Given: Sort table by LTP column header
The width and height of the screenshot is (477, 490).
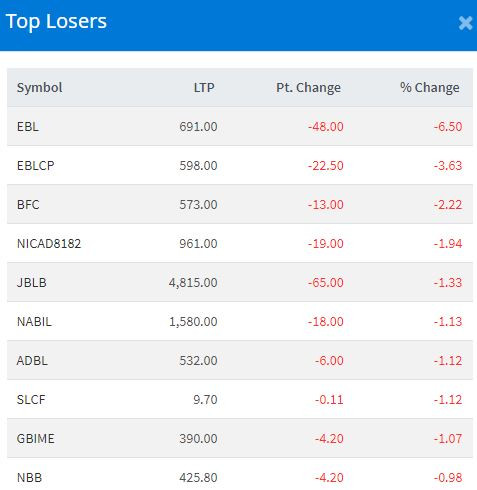Looking at the screenshot, I should (x=204, y=88).
